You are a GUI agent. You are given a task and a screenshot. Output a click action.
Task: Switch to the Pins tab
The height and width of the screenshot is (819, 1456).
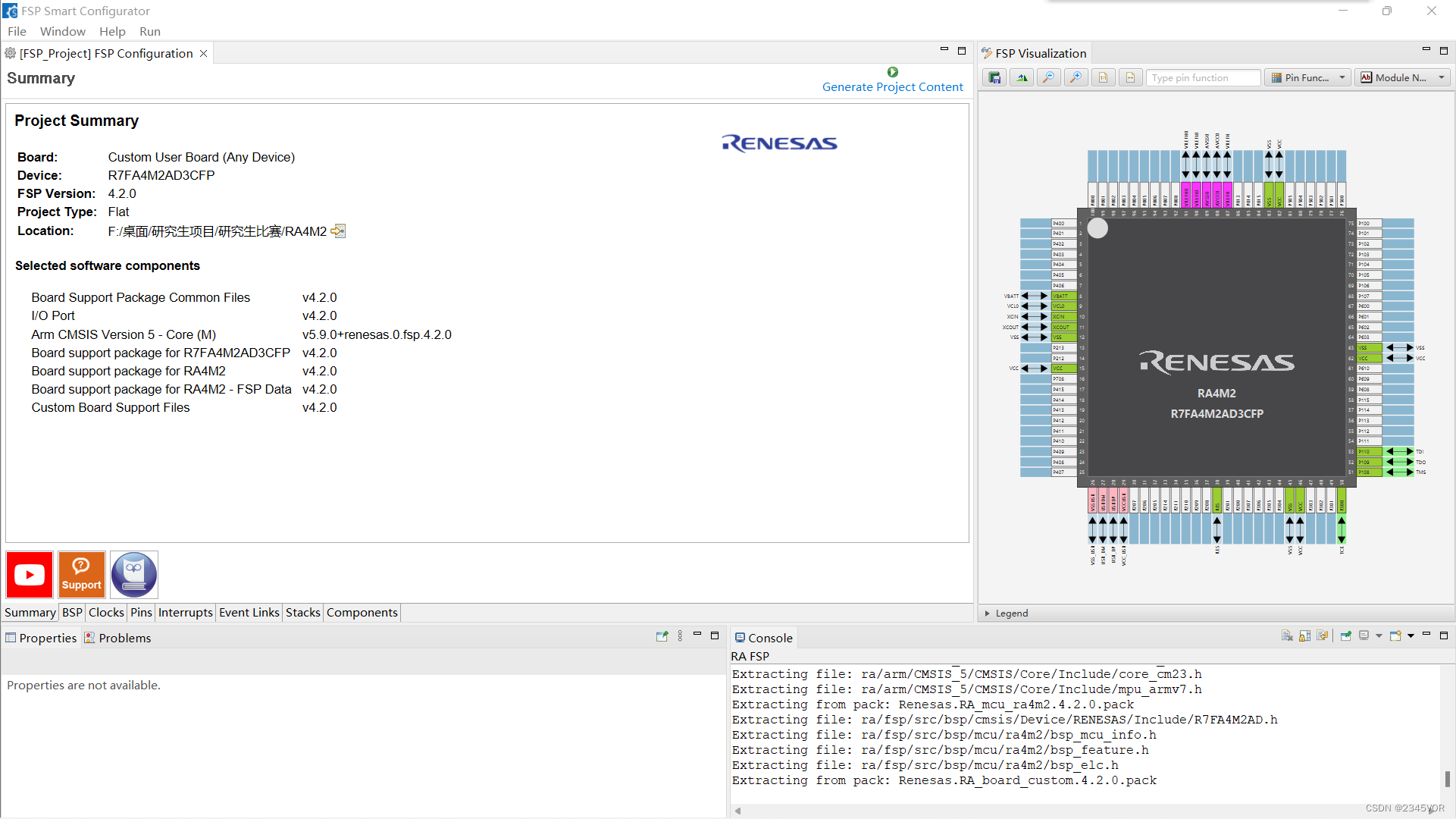click(141, 613)
